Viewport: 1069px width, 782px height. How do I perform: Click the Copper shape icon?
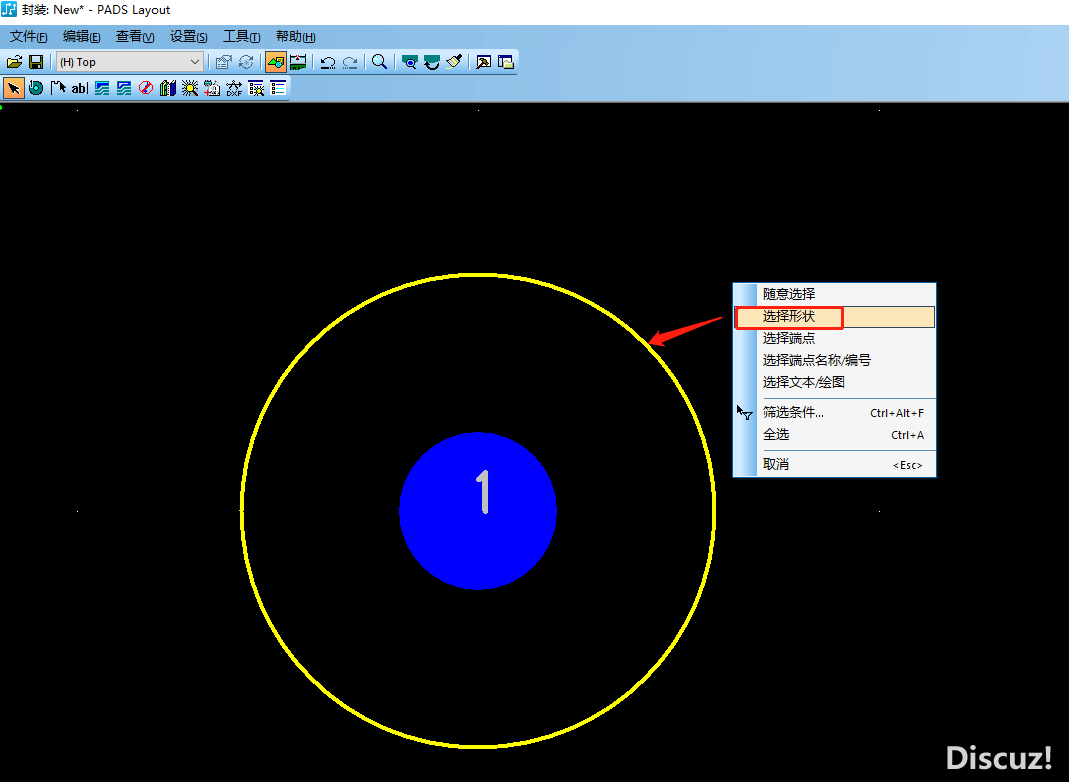point(102,88)
